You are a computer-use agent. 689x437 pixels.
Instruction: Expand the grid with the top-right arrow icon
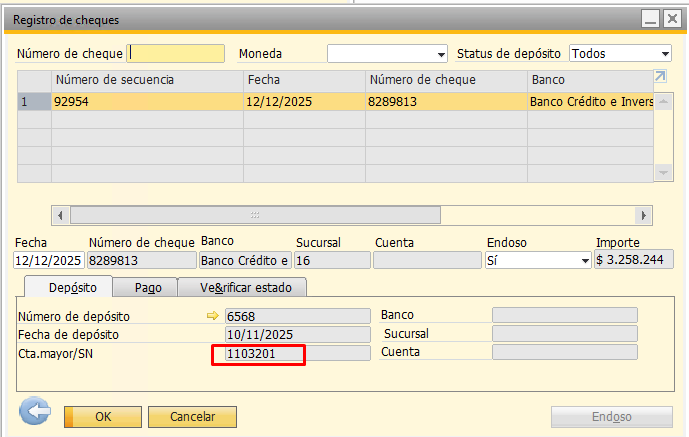click(660, 77)
